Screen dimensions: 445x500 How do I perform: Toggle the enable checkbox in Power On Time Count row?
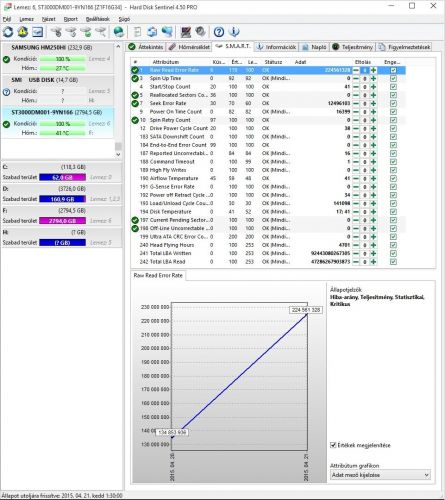(x=393, y=112)
